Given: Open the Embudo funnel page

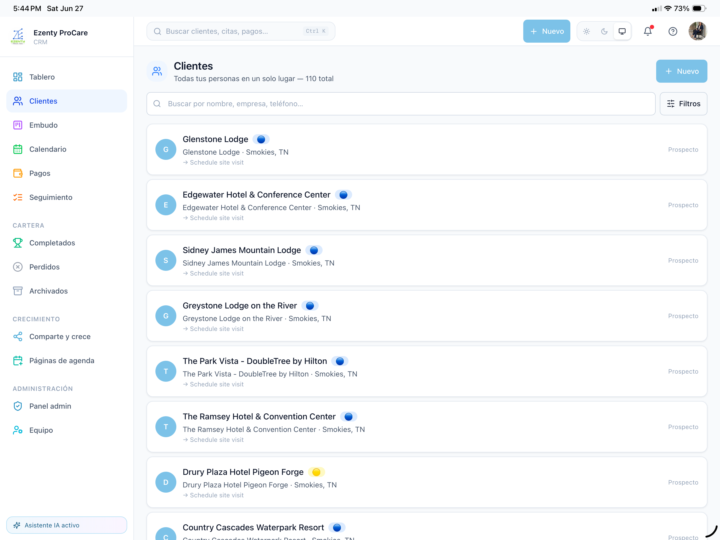Looking at the screenshot, I should click(67, 125).
